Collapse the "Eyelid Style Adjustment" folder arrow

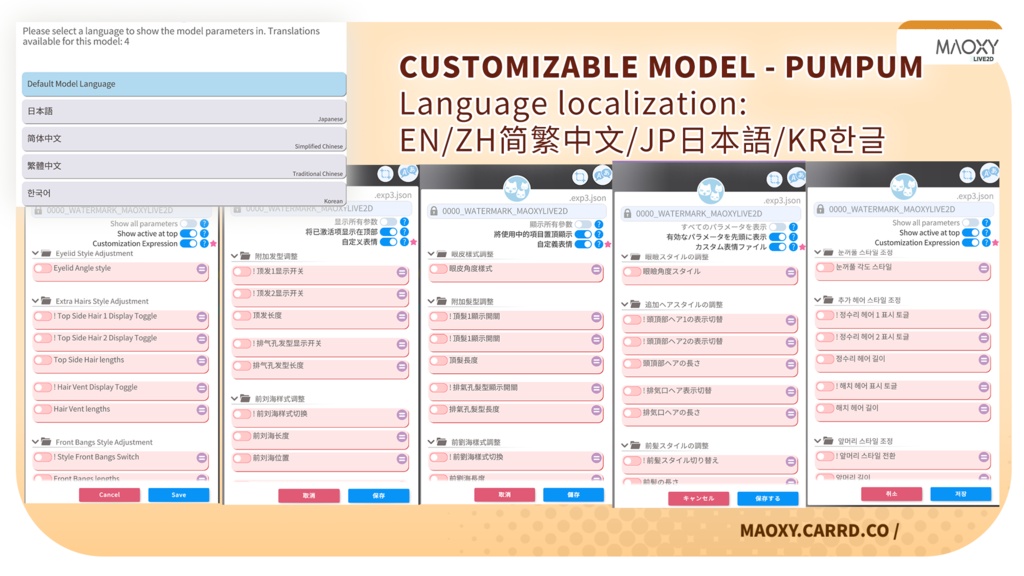(x=35, y=253)
